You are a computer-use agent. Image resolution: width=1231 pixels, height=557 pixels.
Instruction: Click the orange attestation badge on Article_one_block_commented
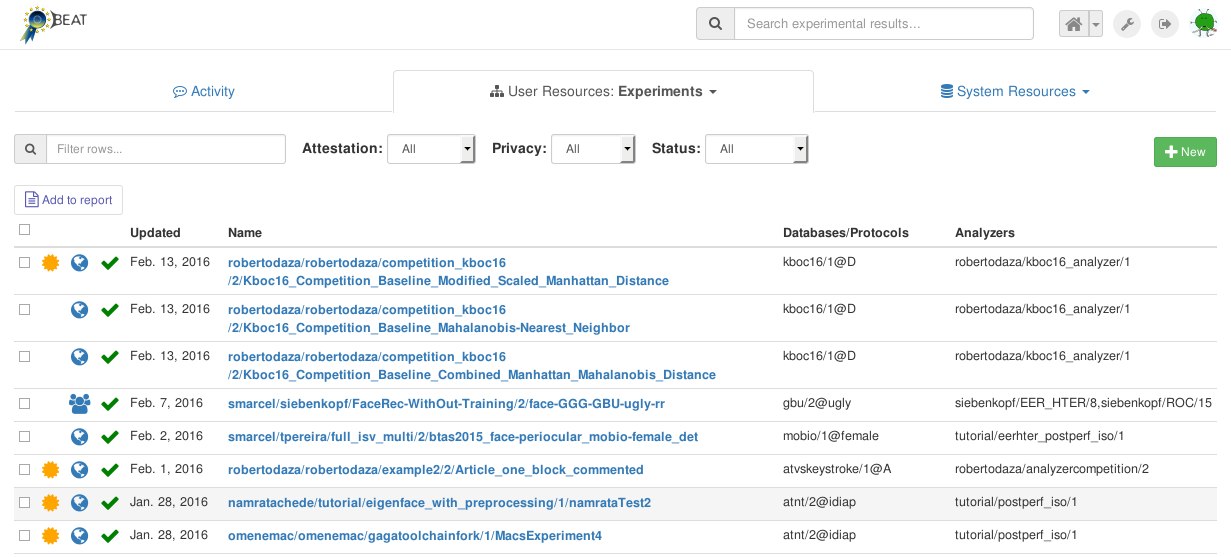pyautogui.click(x=50, y=469)
